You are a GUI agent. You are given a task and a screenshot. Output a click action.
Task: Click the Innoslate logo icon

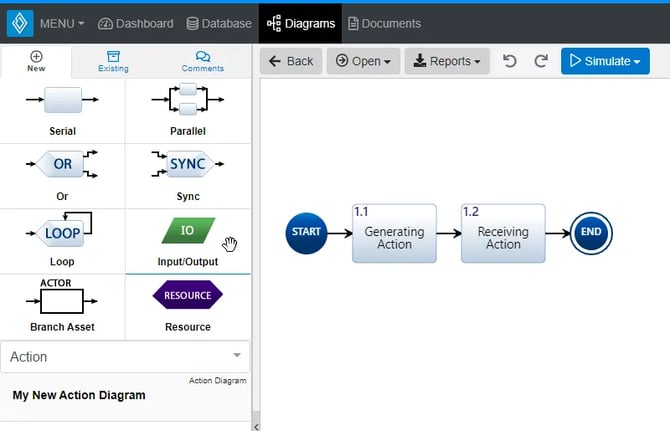[x=20, y=23]
